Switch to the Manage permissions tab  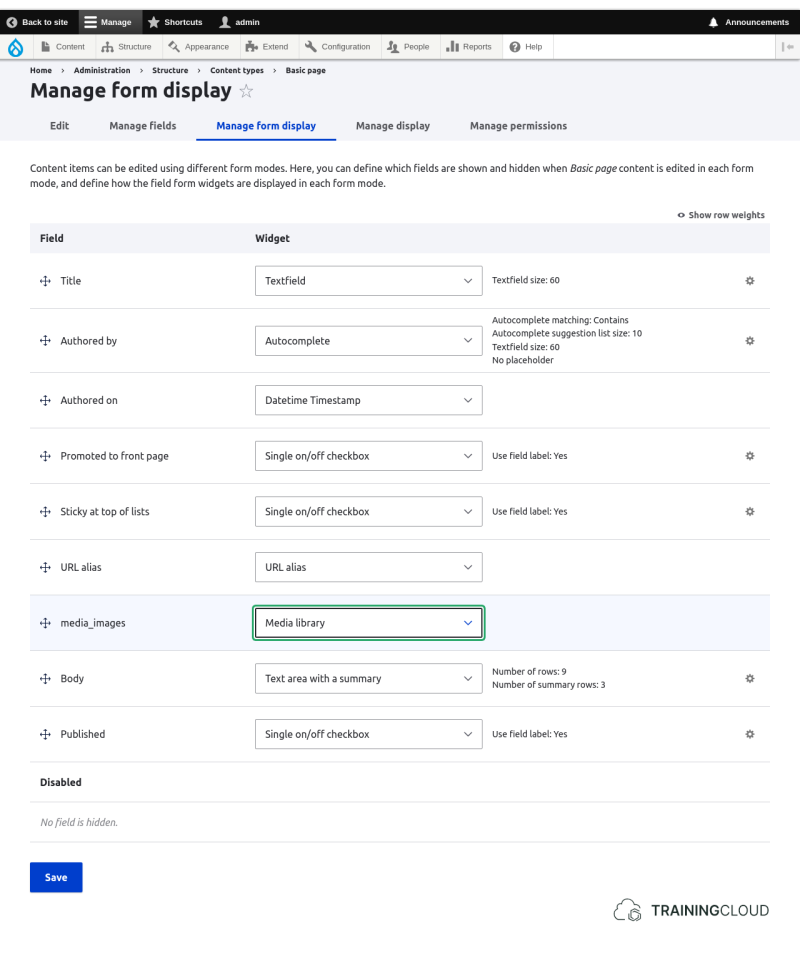tap(519, 126)
